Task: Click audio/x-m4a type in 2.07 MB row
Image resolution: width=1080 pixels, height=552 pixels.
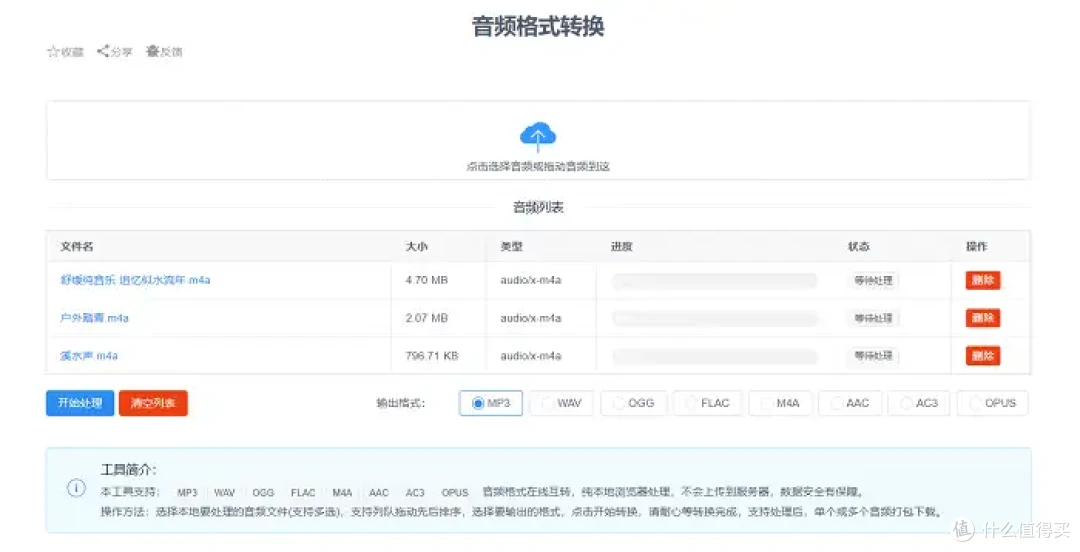Action: (530, 318)
